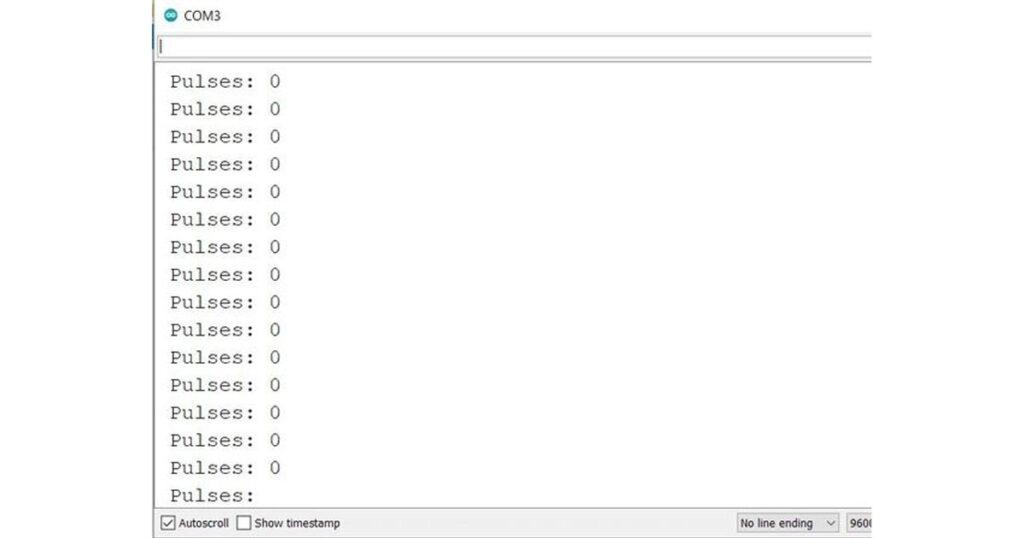Open the No line ending dropdown
This screenshot has width=1024, height=538.
(788, 523)
